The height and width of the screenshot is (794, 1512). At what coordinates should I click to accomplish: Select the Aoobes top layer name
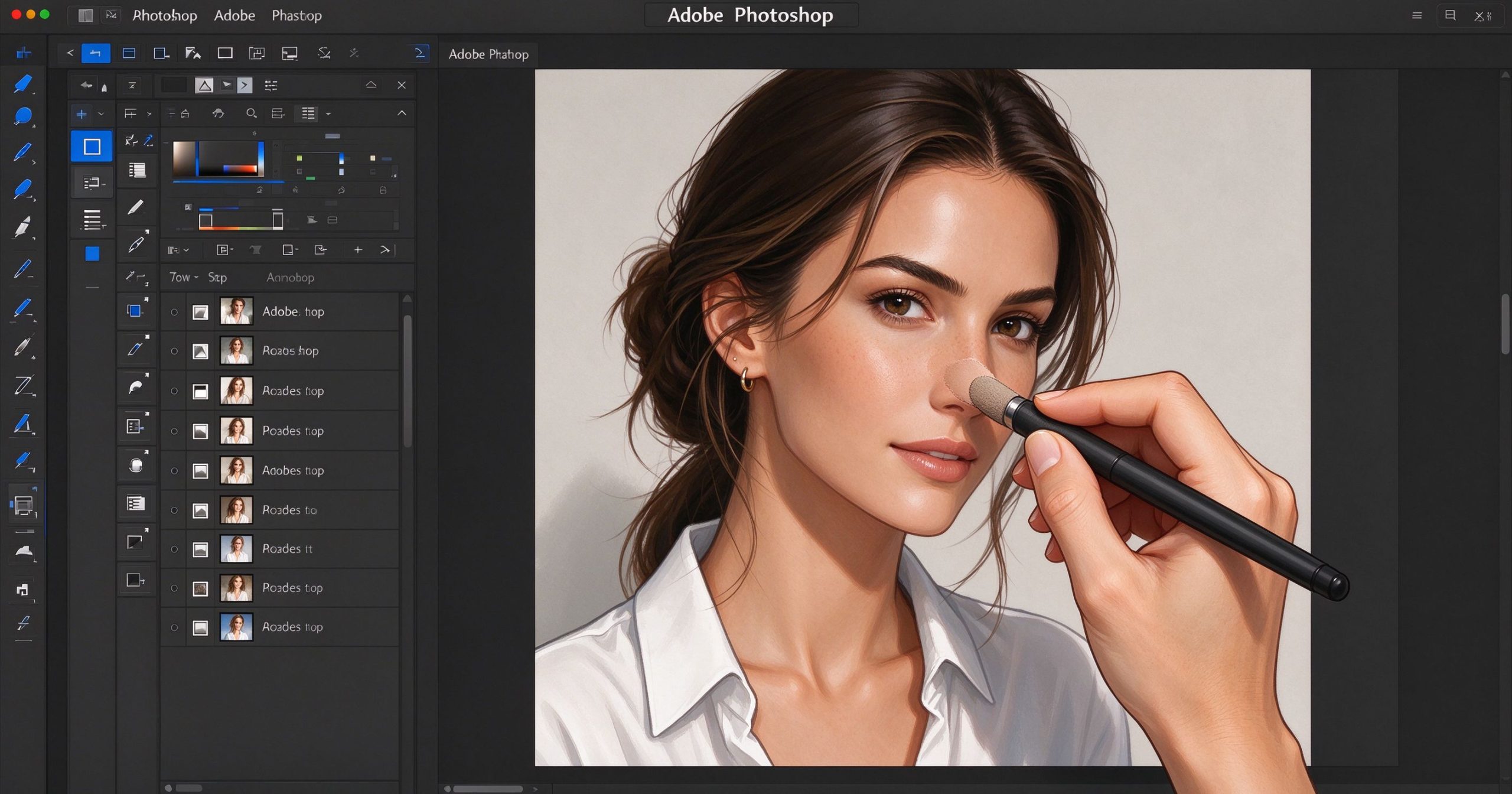[293, 470]
